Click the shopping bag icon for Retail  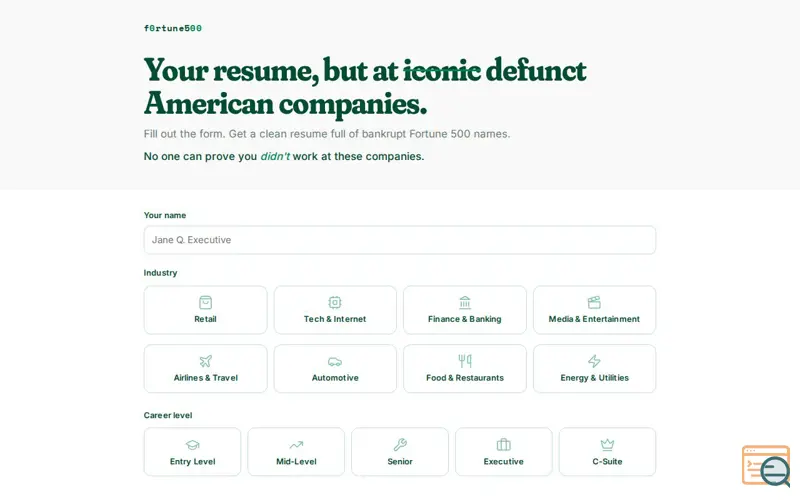[205, 303]
